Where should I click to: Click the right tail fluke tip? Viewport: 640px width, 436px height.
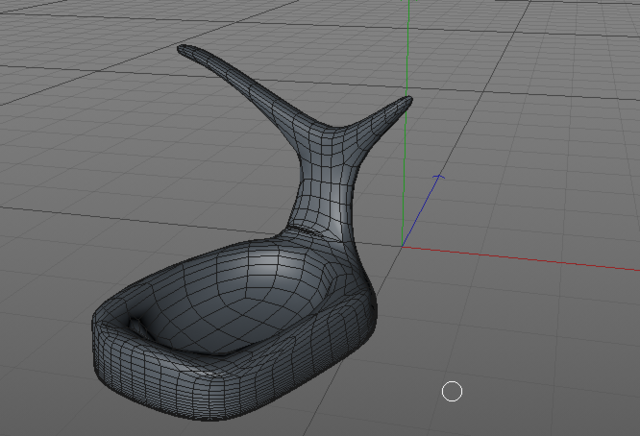coord(408,101)
